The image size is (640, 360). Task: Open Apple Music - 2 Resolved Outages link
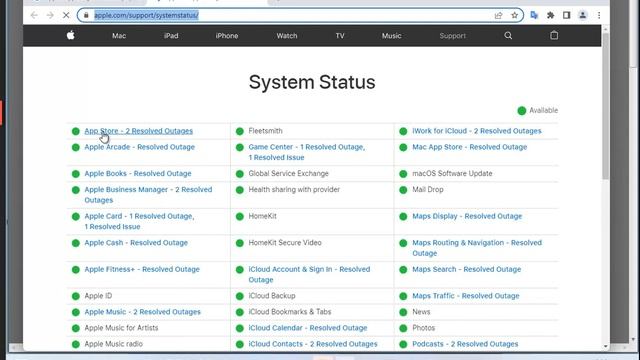[142, 312]
